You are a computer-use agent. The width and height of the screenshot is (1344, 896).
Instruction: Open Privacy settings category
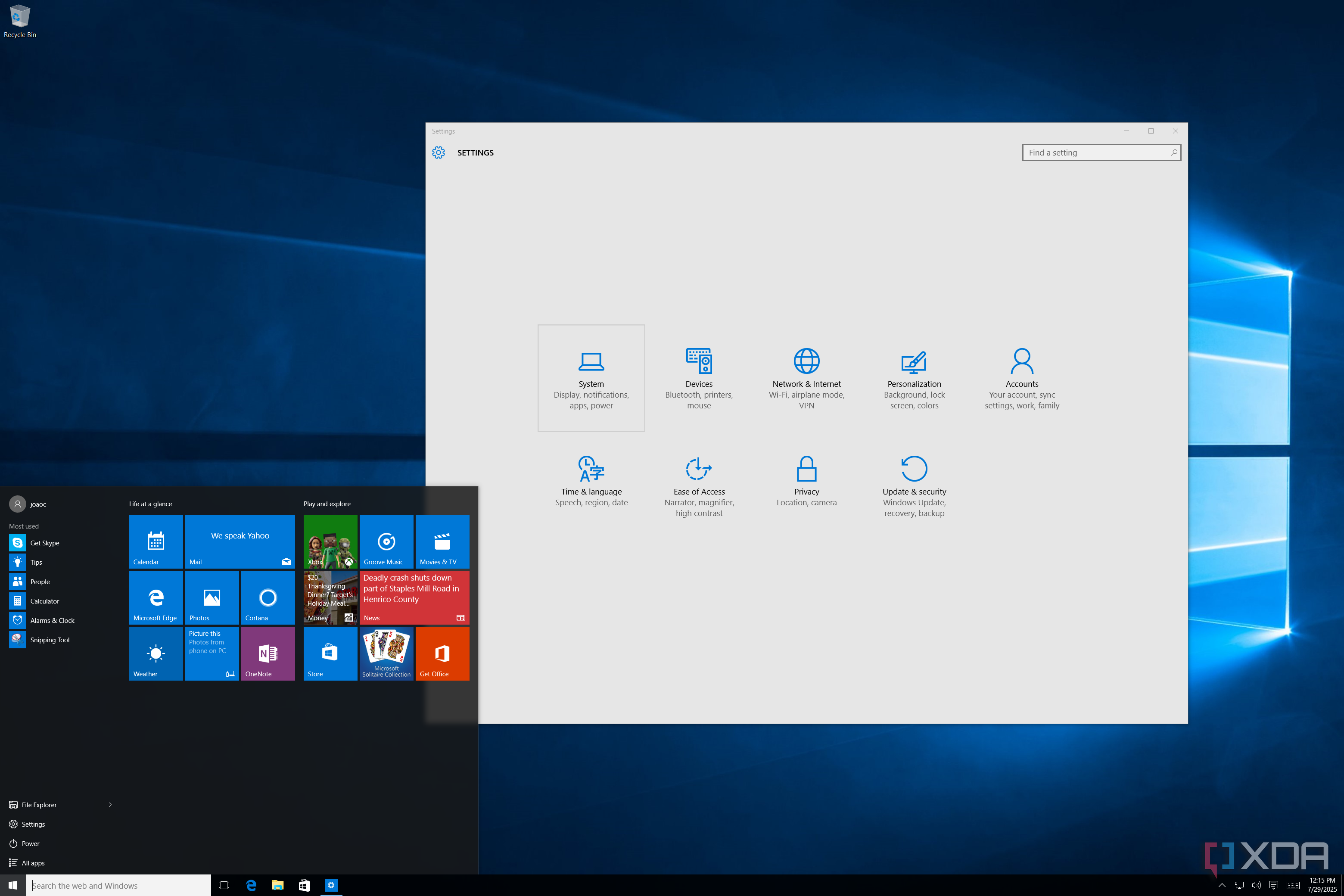point(806,481)
